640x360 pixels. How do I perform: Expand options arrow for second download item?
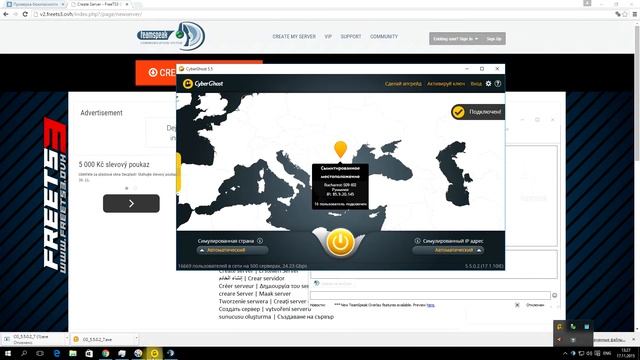[x=136, y=339]
